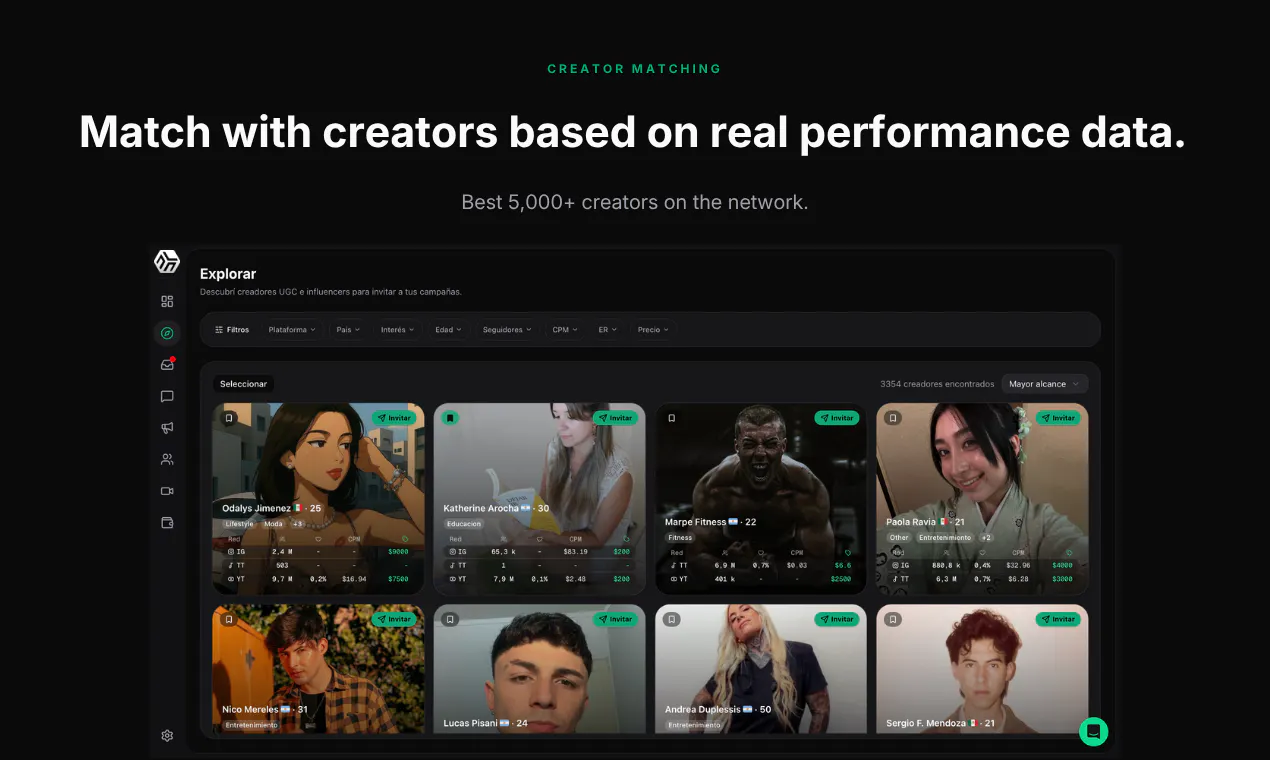
Task: Open the Mayor alcance sort dropdown
Action: (1044, 384)
